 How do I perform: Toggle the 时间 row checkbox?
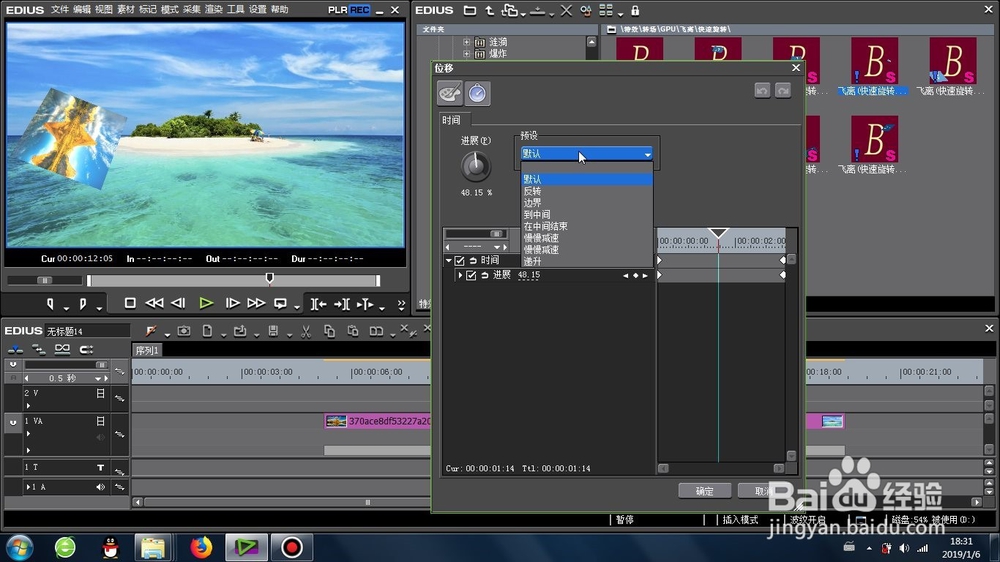[x=459, y=260]
